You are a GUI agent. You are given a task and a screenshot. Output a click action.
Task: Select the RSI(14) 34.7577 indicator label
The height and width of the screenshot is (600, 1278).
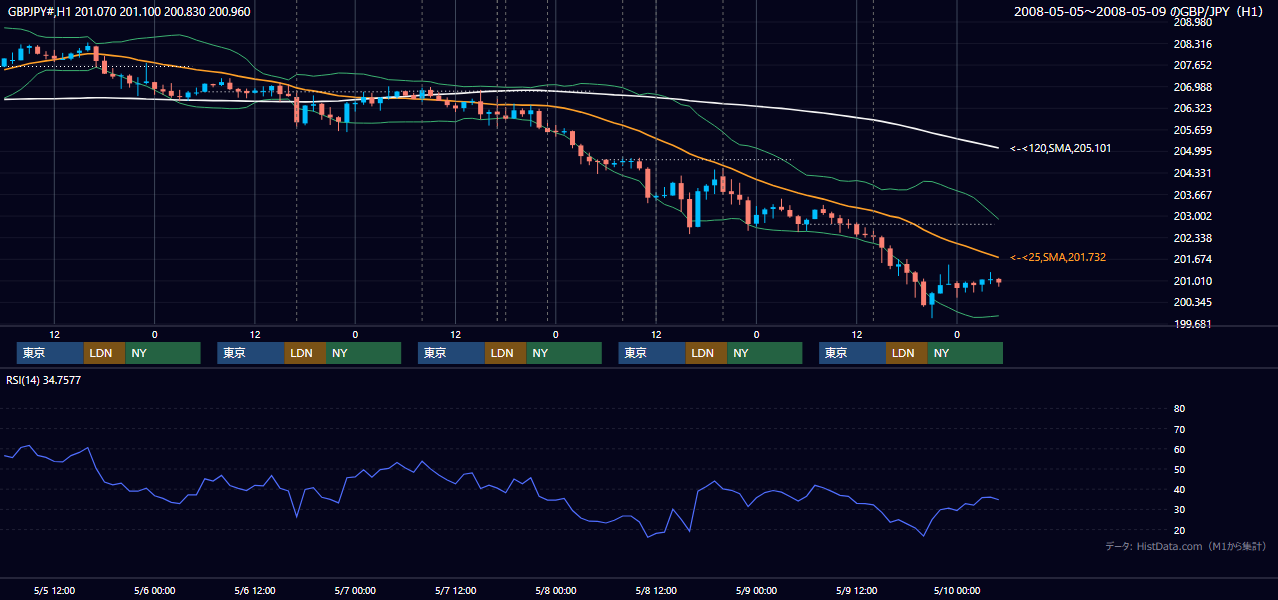[x=44, y=380]
